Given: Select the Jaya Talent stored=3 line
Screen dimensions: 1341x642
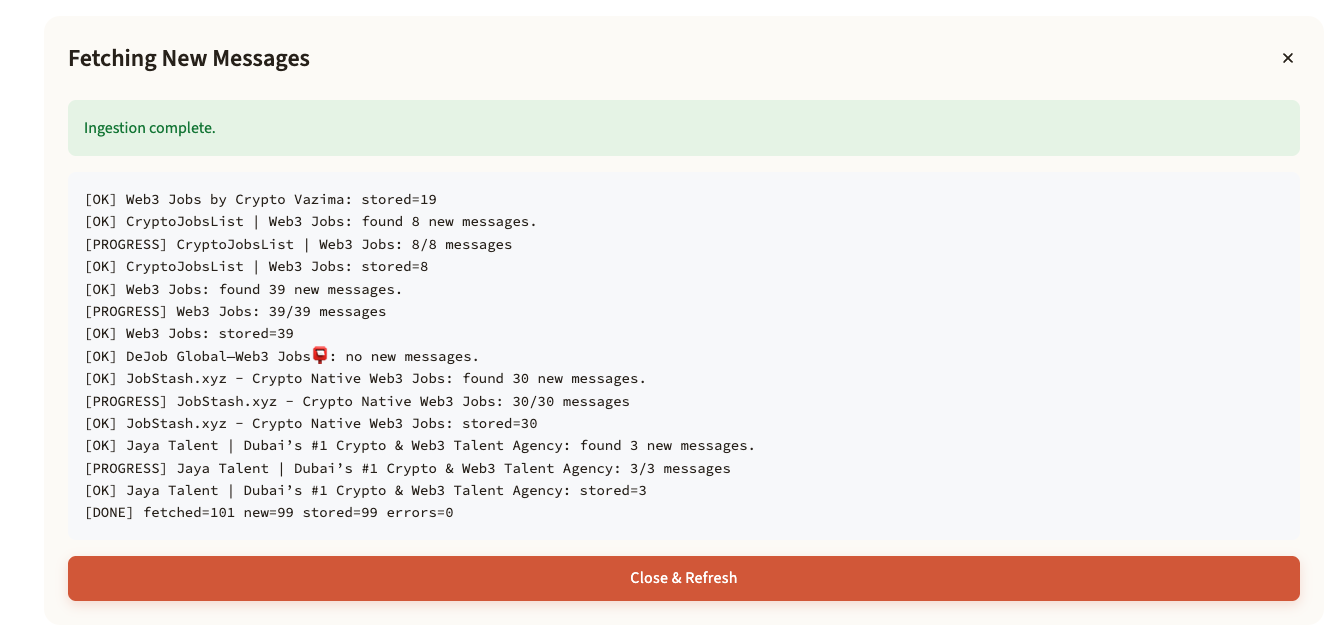Looking at the screenshot, I should (x=366, y=490).
